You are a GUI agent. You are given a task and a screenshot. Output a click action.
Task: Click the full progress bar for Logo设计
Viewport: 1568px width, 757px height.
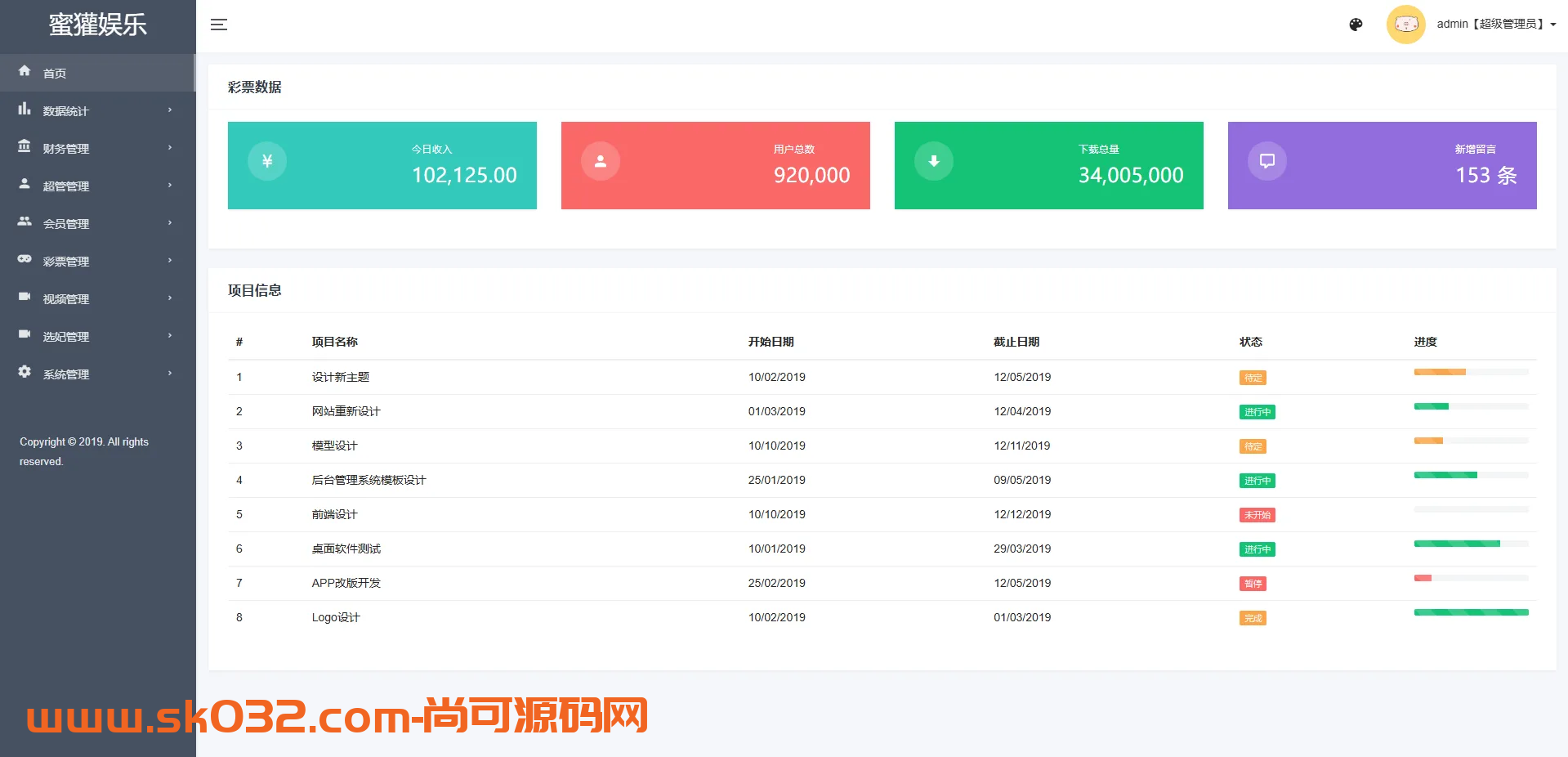point(1472,612)
